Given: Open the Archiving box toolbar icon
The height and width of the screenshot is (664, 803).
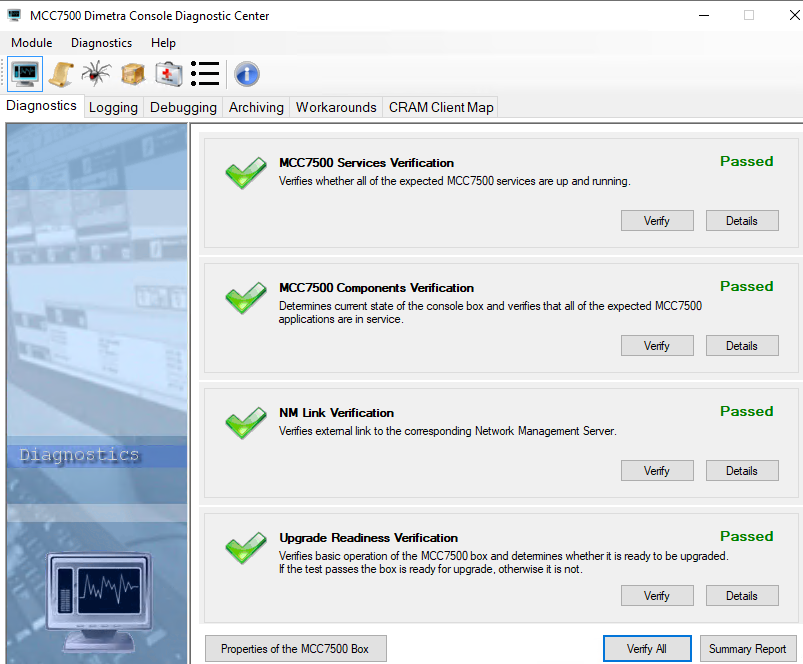Looking at the screenshot, I should tap(133, 74).
